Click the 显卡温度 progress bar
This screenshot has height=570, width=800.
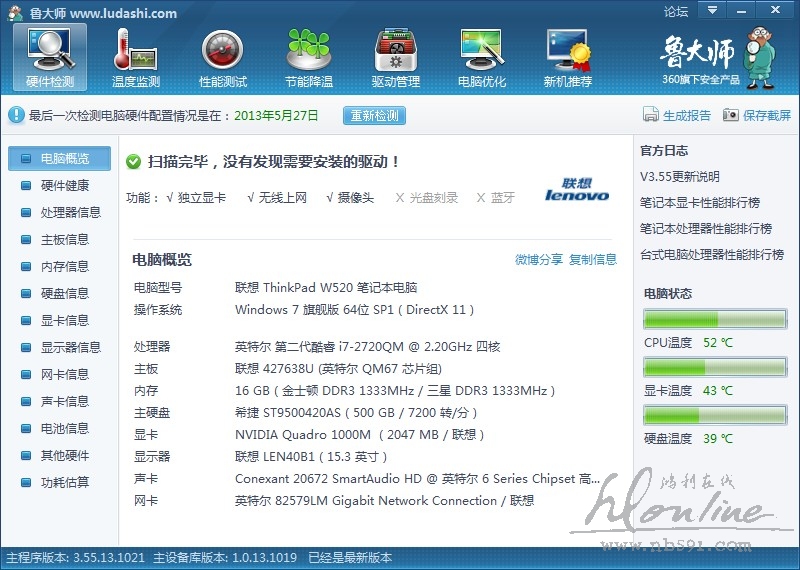point(715,367)
